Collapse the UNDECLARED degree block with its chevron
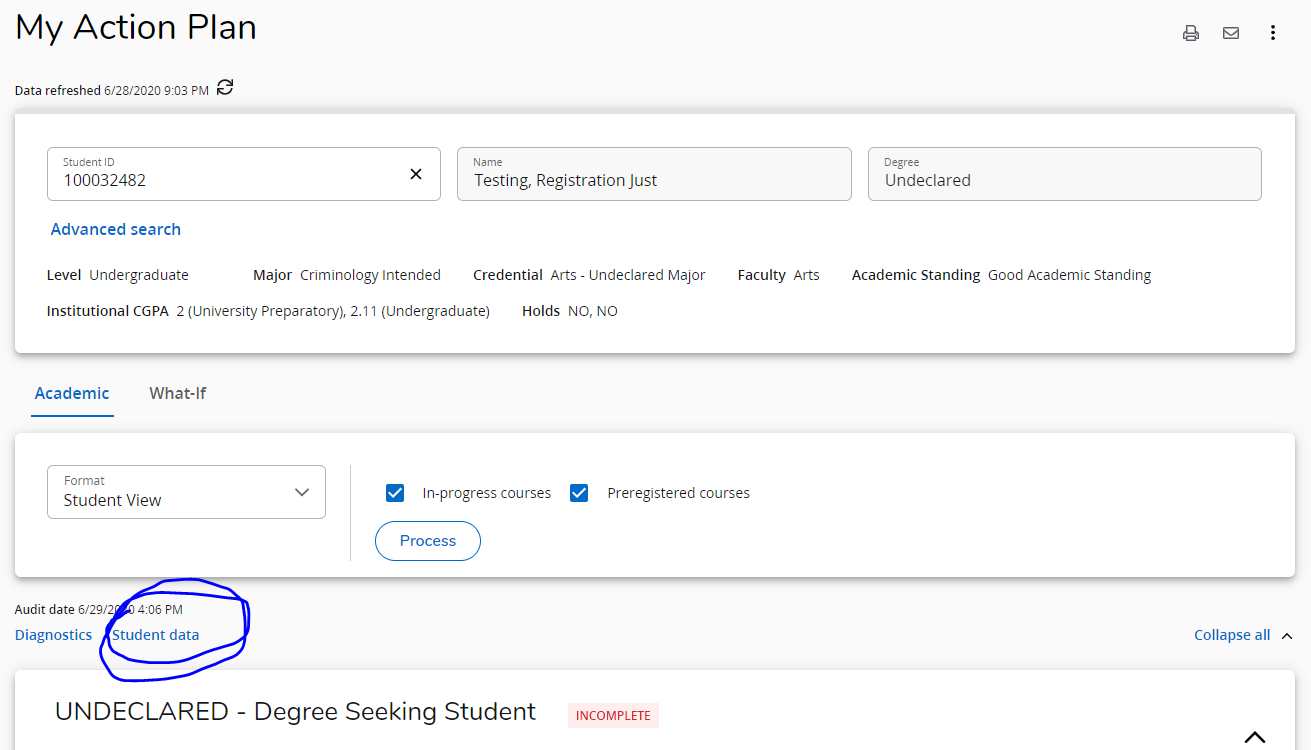1311x750 pixels. click(x=1254, y=737)
